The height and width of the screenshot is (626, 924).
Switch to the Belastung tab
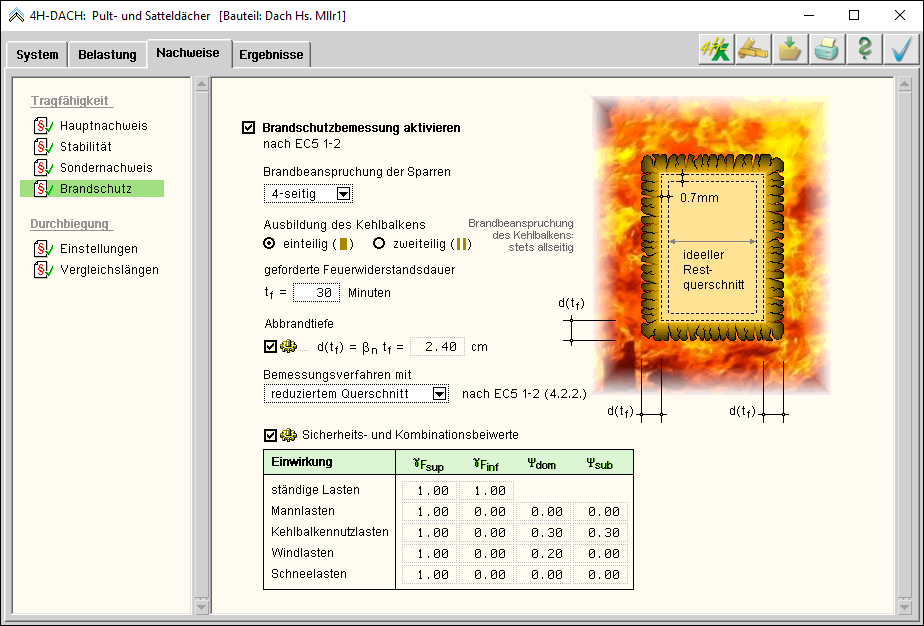(x=107, y=55)
